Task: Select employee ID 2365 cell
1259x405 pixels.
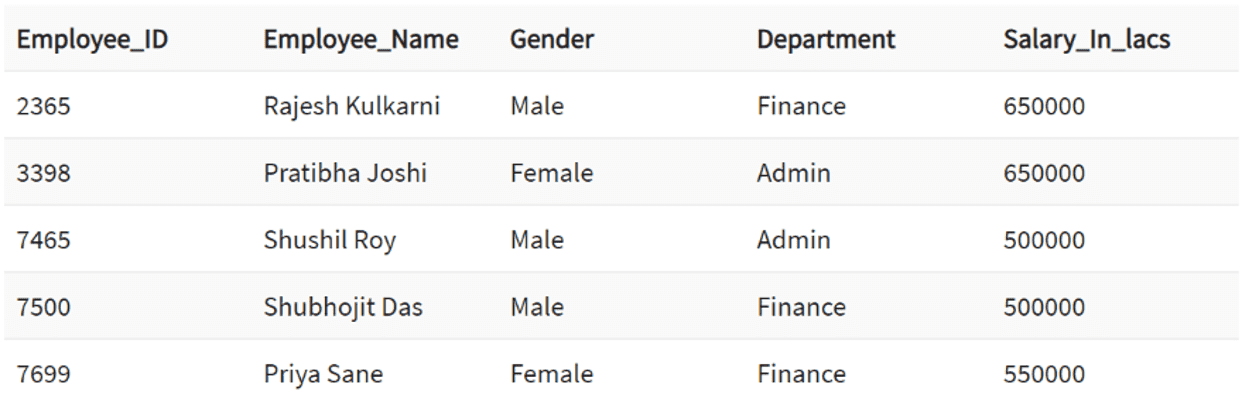Action: click(x=44, y=106)
